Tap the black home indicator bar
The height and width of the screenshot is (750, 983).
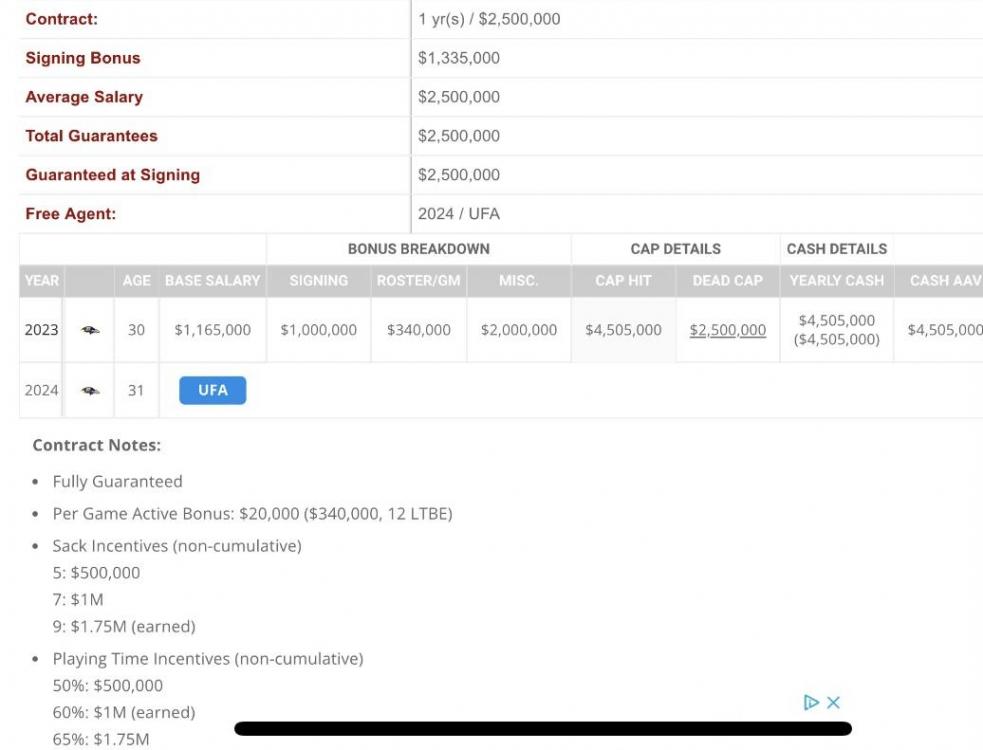tap(543, 729)
